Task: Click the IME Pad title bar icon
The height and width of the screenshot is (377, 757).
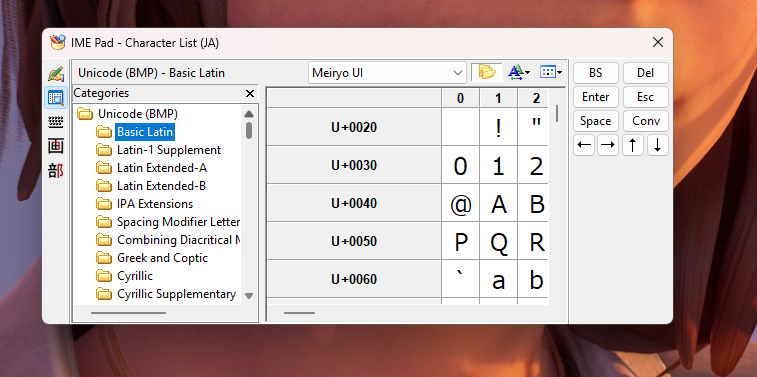Action: [x=58, y=42]
